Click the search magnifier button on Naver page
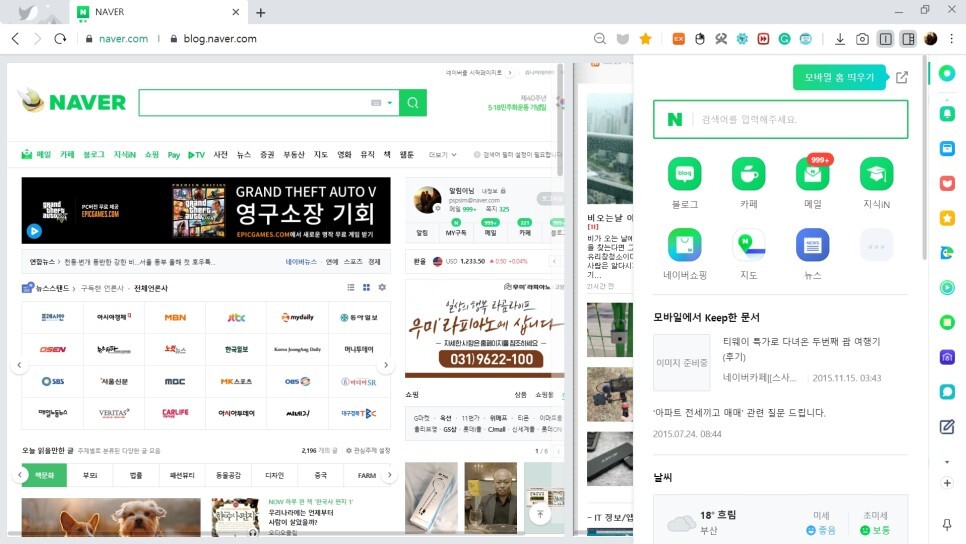966x544 pixels. [x=413, y=103]
